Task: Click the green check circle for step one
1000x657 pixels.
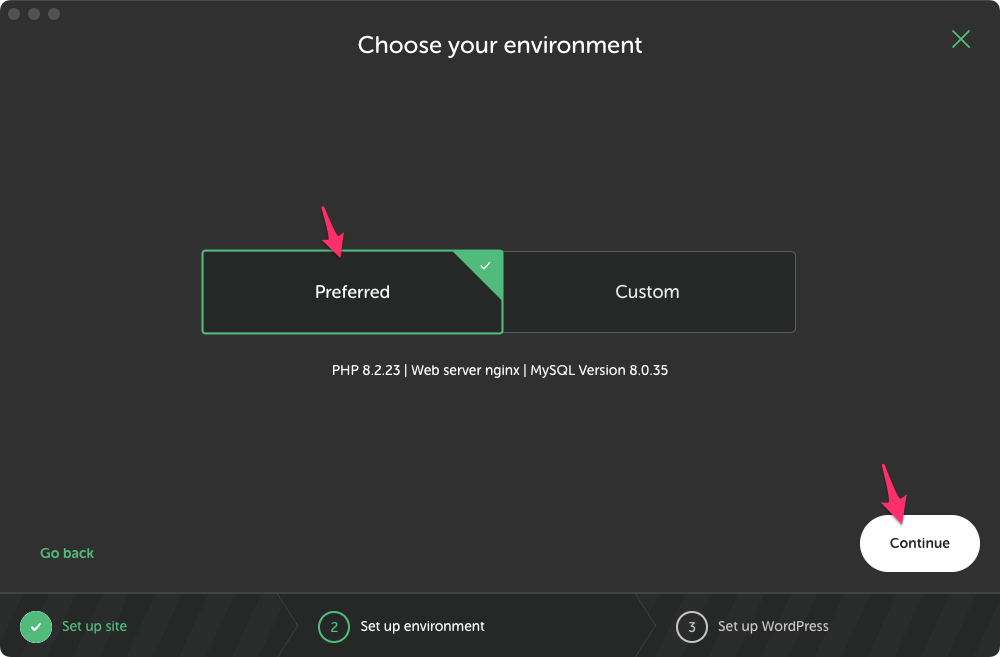Action: pos(36,626)
